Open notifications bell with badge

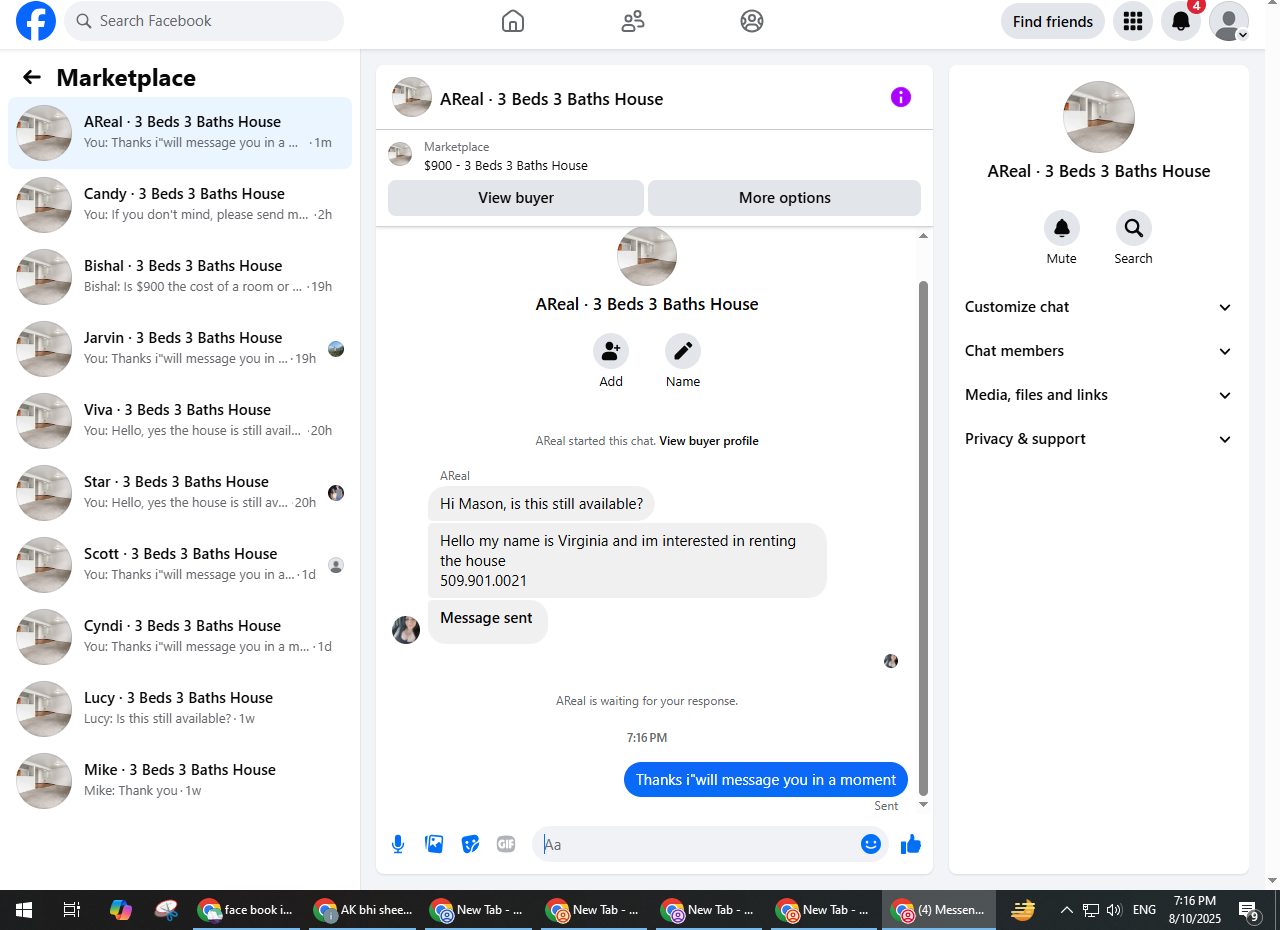(x=1181, y=21)
